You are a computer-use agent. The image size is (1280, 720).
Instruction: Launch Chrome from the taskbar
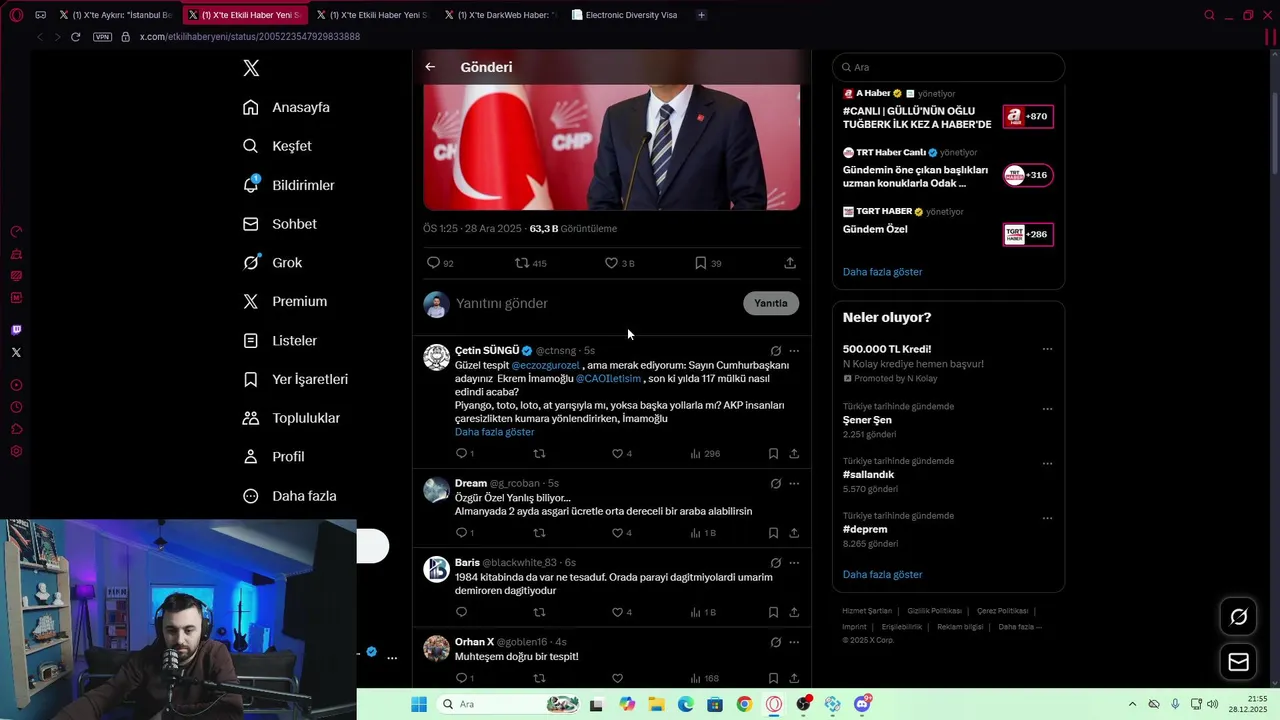coord(744,704)
